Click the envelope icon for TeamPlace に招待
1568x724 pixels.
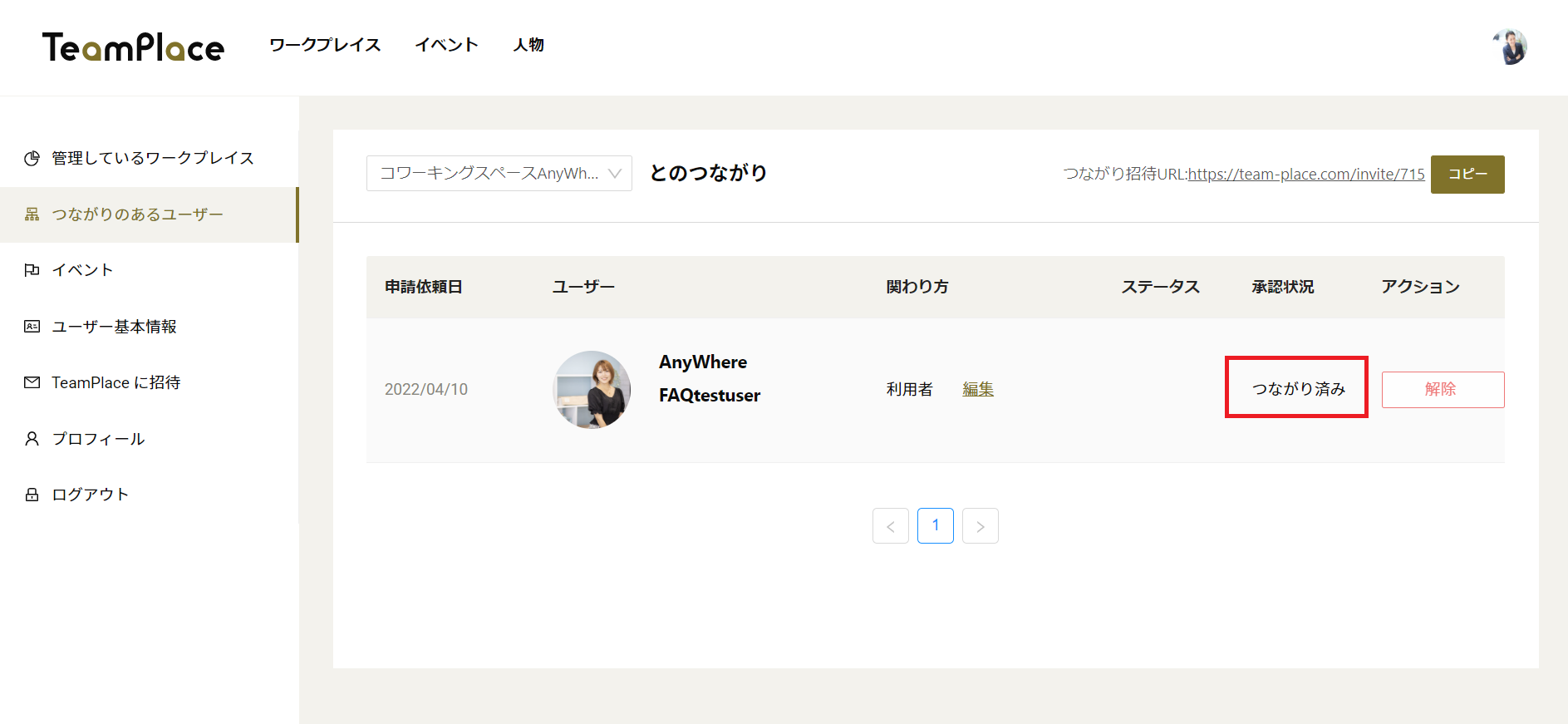(32, 382)
